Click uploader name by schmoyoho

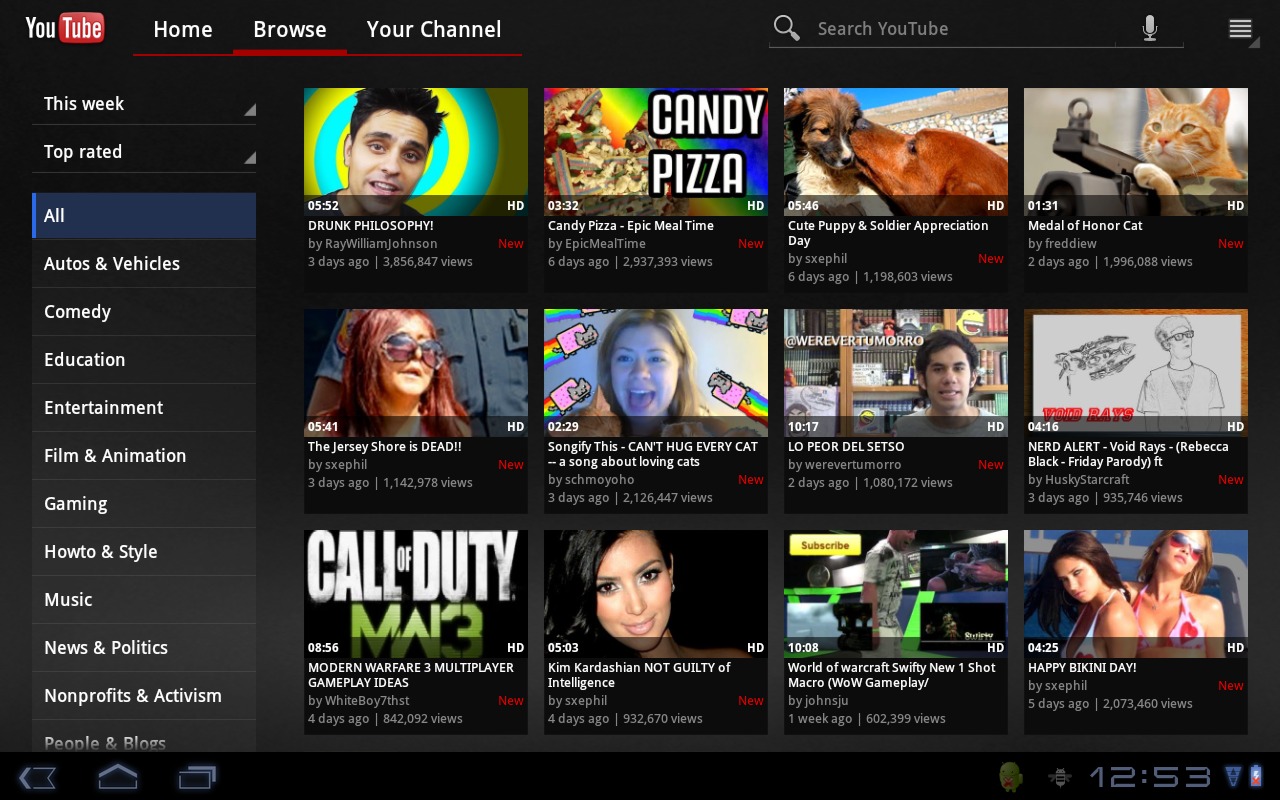pos(591,480)
